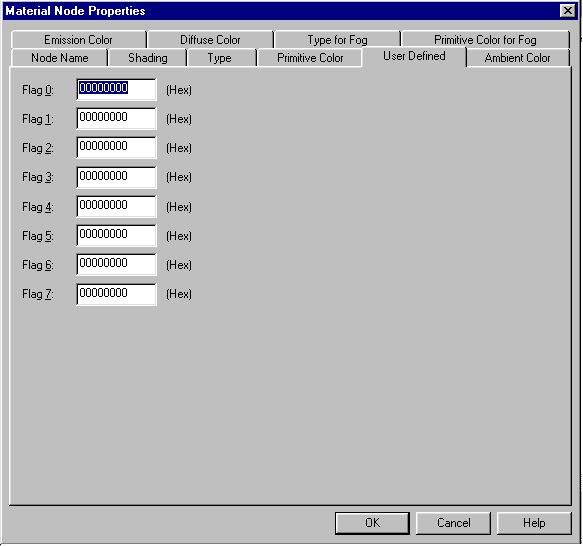The width and height of the screenshot is (583, 546).
Task: Select the Flag 7 input box
Action: click(x=116, y=294)
